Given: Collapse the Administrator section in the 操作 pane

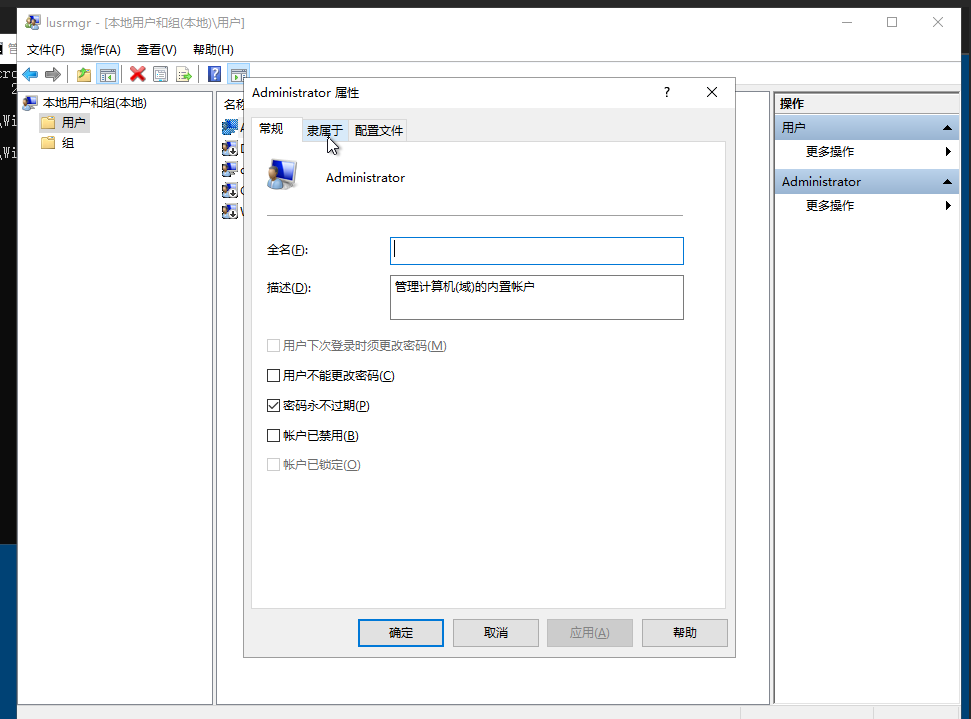Looking at the screenshot, I should click(947, 181).
